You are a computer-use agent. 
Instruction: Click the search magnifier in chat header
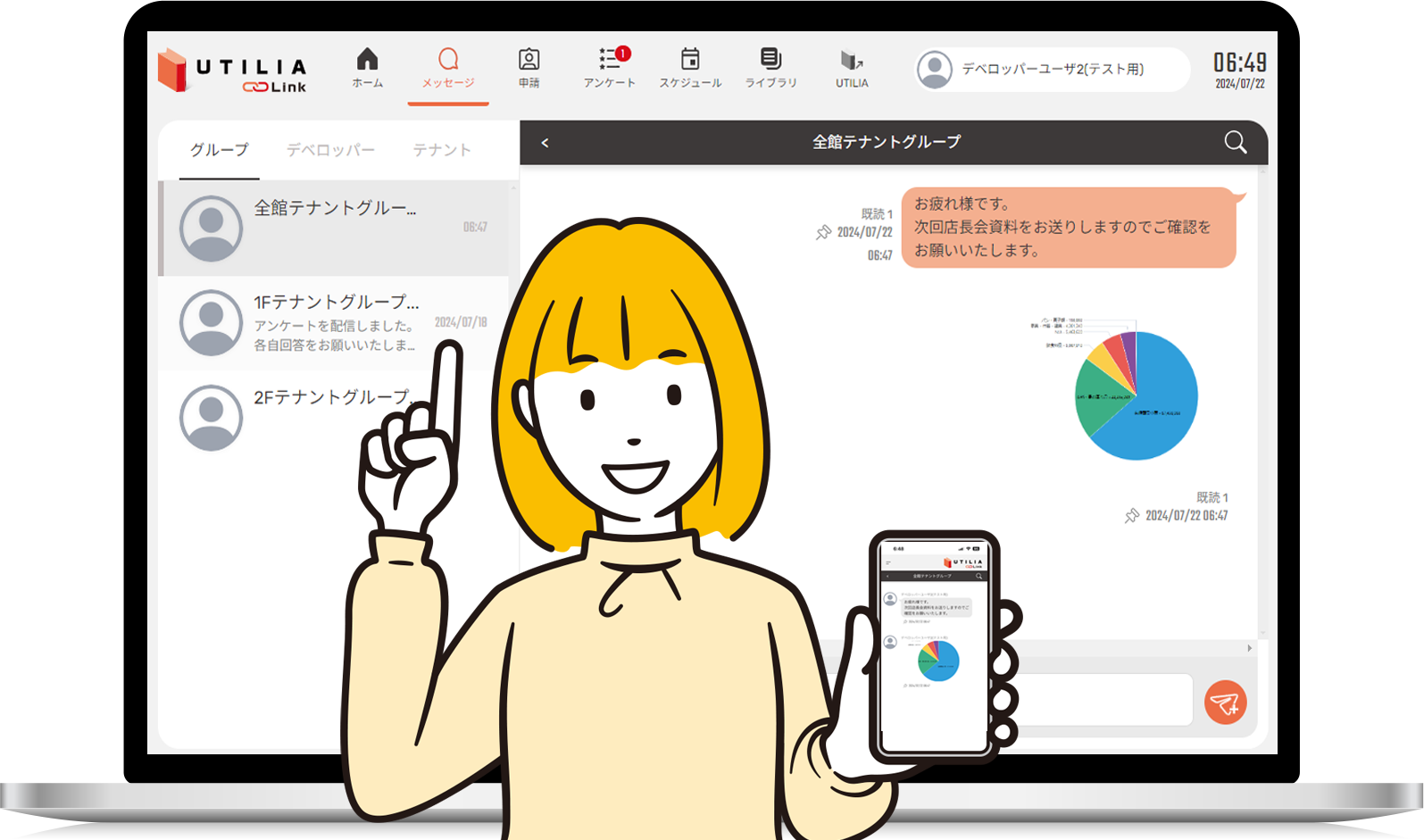click(1235, 143)
